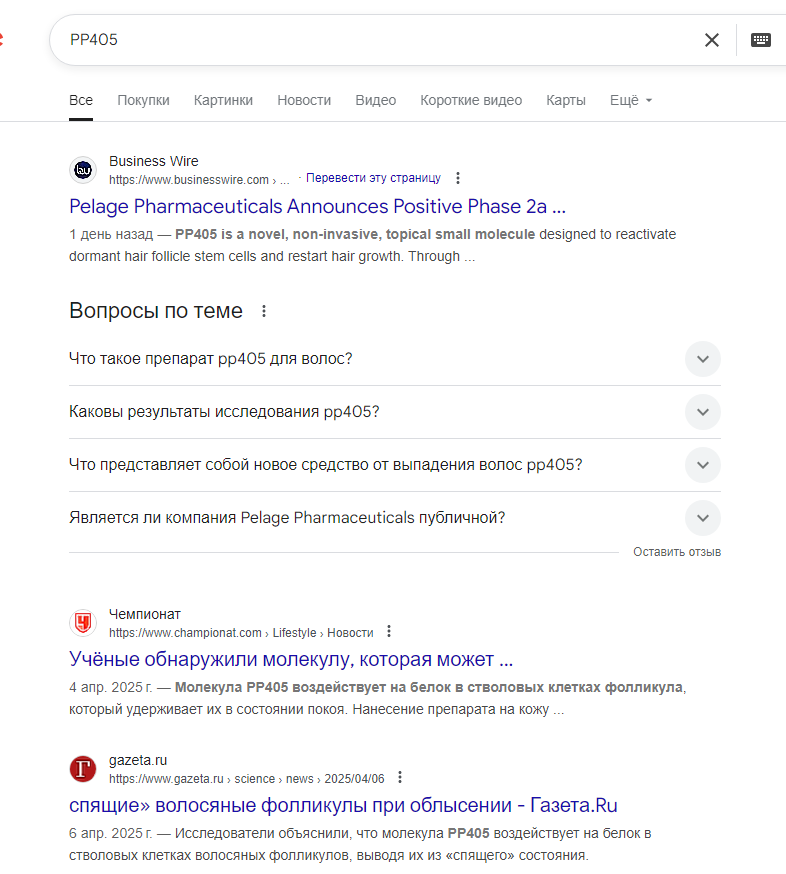The image size is (786, 874).
Task: Expand 'Каковы результаты исследования pp405?' question
Action: (x=395, y=412)
